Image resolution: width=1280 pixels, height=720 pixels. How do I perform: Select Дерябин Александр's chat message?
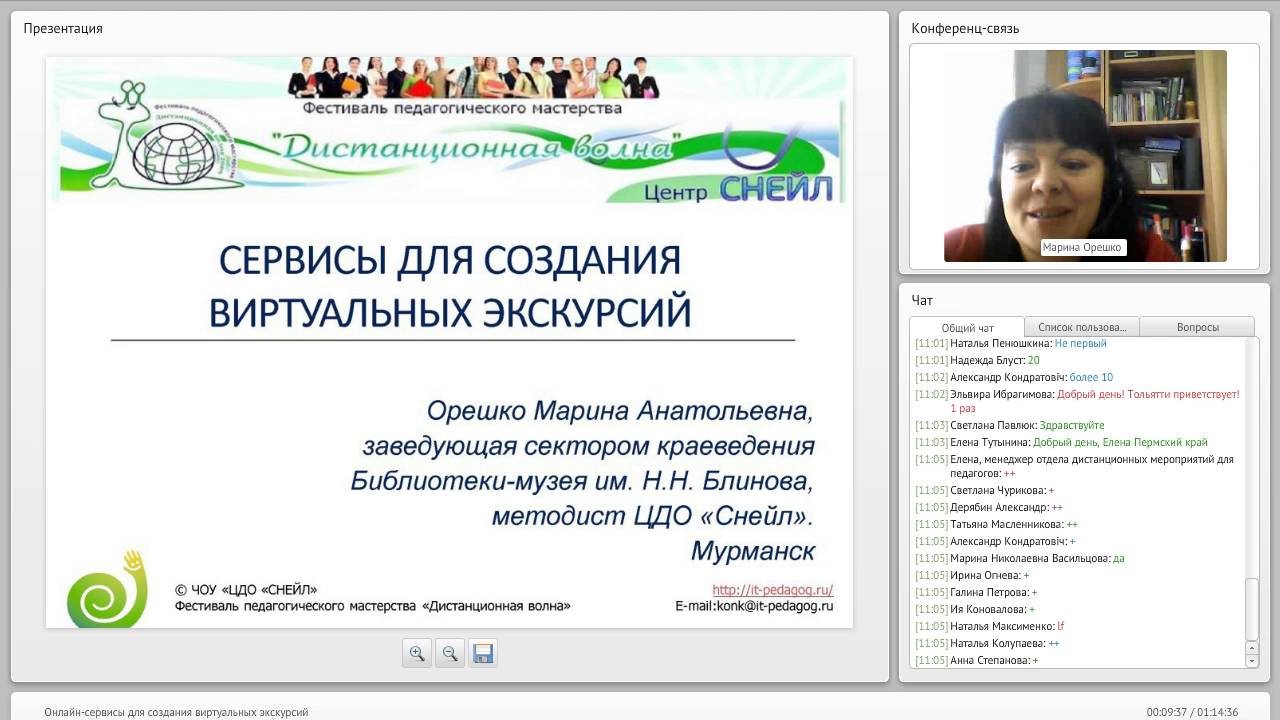pyautogui.click(x=988, y=507)
